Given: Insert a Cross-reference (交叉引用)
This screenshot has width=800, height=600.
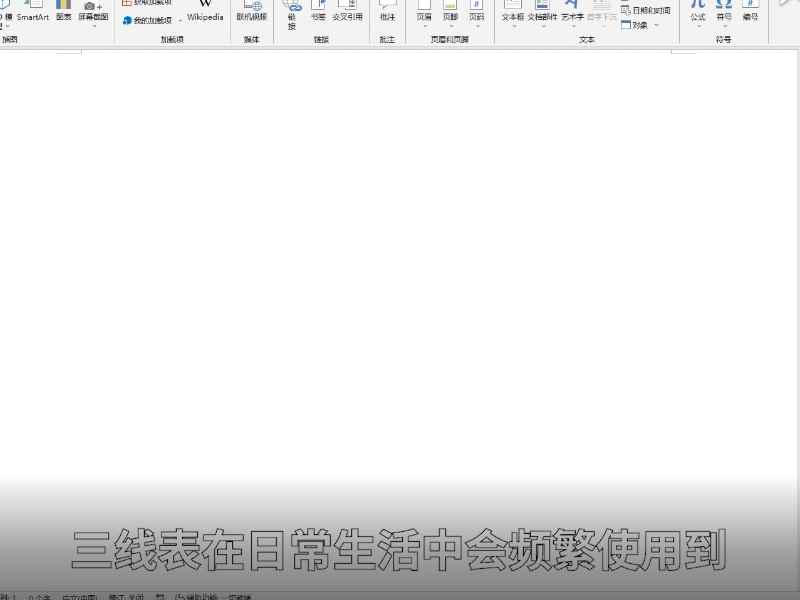Looking at the screenshot, I should [x=347, y=12].
